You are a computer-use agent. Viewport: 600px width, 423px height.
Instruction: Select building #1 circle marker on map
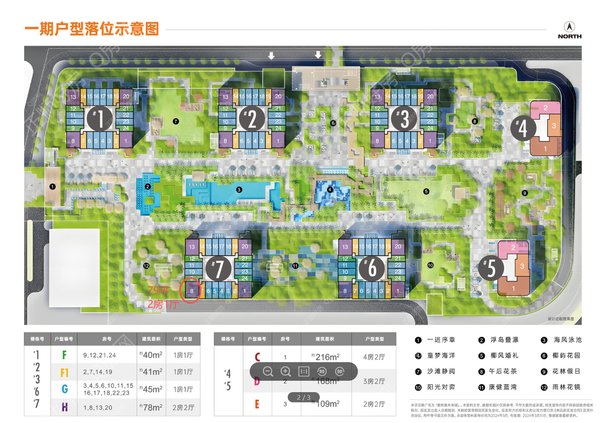click(99, 118)
